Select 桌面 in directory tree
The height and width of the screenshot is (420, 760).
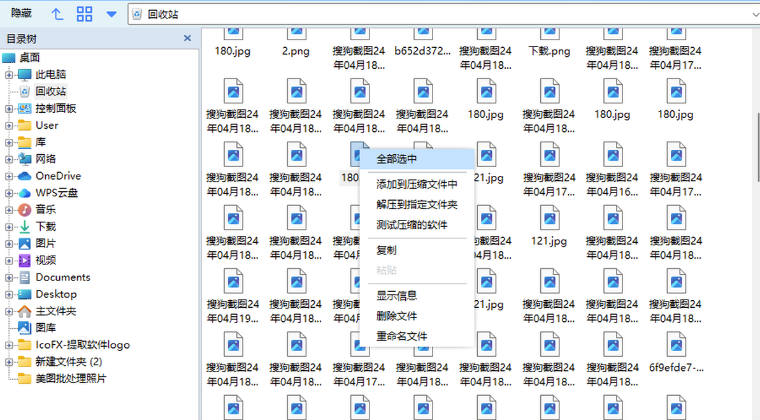pyautogui.click(x=30, y=58)
